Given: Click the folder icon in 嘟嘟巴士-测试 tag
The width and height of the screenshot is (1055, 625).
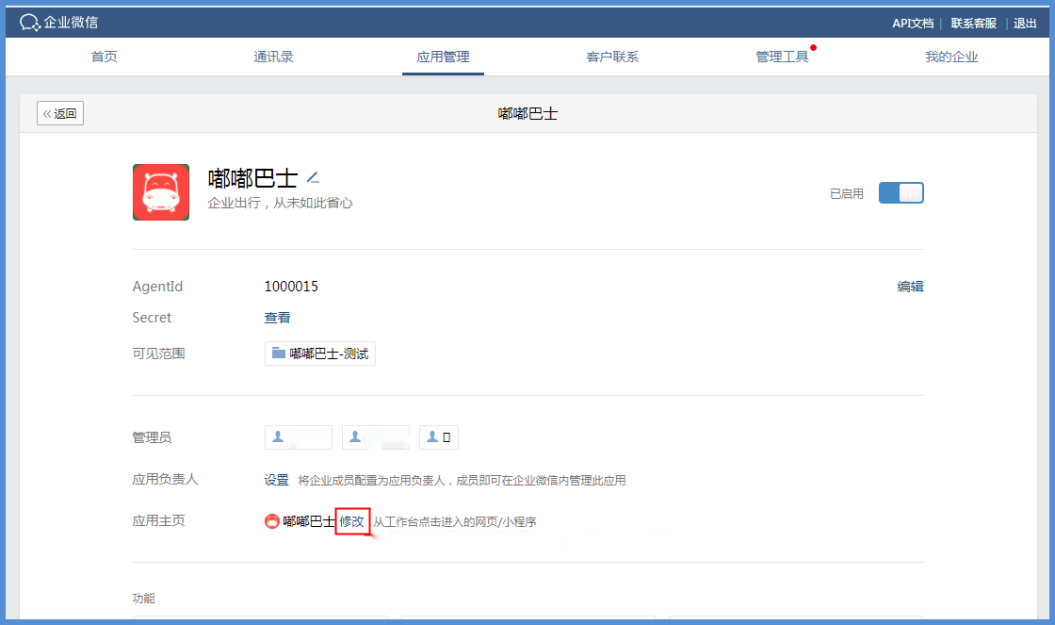Looking at the screenshot, I should 278,353.
